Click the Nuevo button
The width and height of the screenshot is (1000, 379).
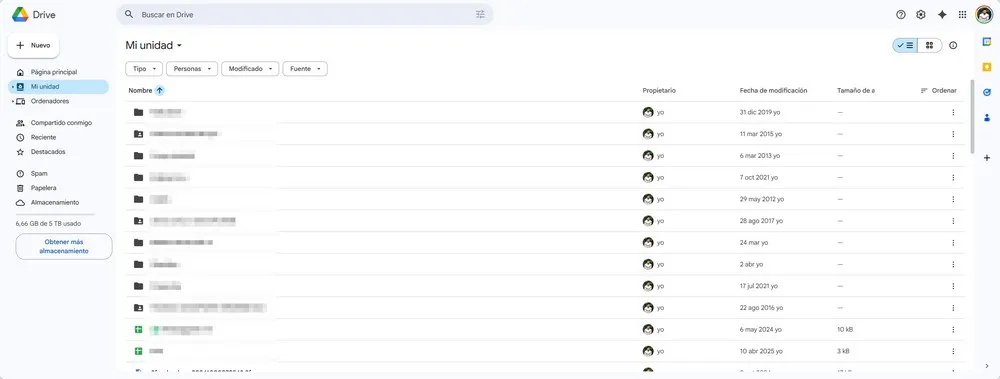[x=33, y=45]
